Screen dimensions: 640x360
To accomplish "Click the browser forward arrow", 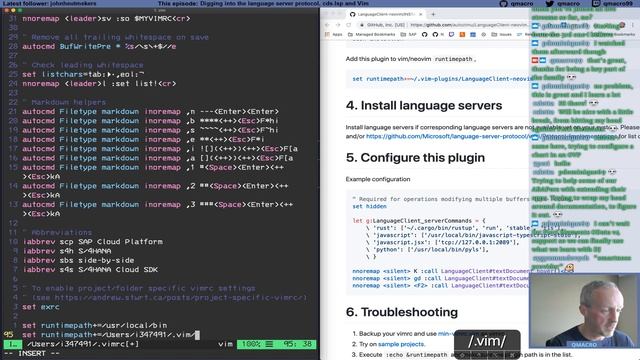I will click(338, 25).
